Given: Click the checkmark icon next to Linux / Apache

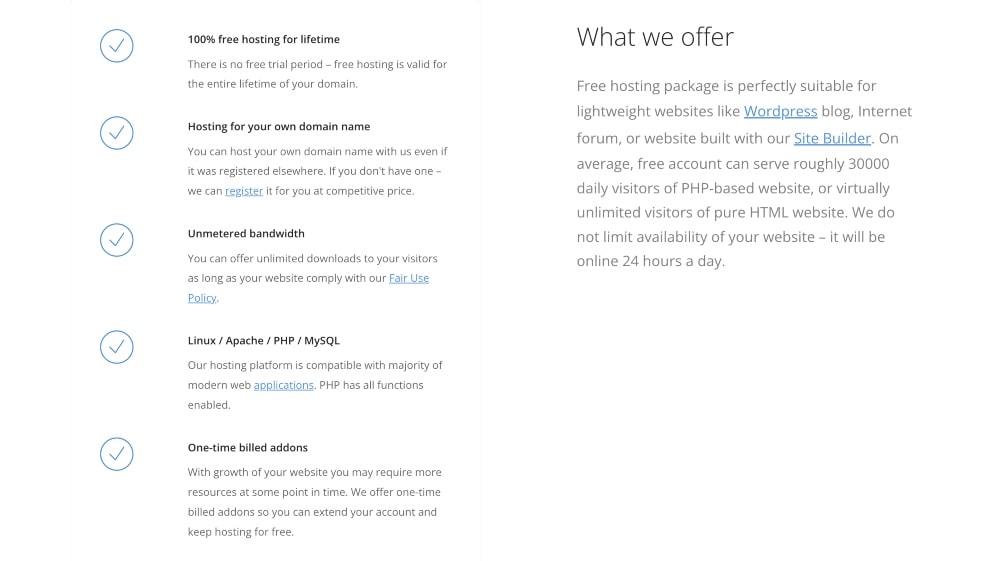Looking at the screenshot, I should point(116,347).
